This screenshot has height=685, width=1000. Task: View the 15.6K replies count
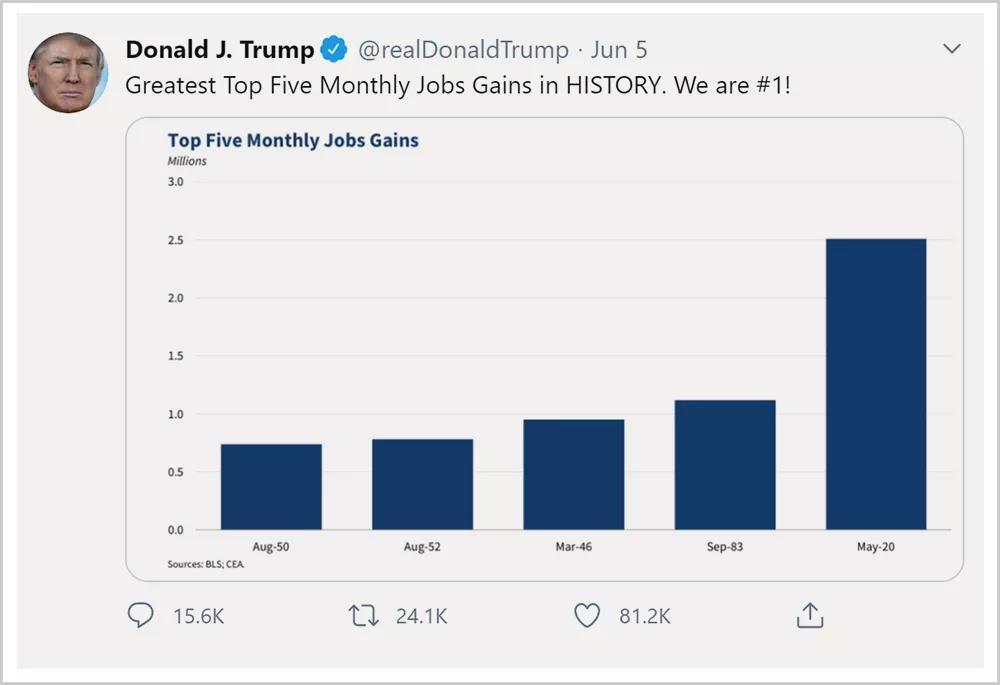[198, 616]
